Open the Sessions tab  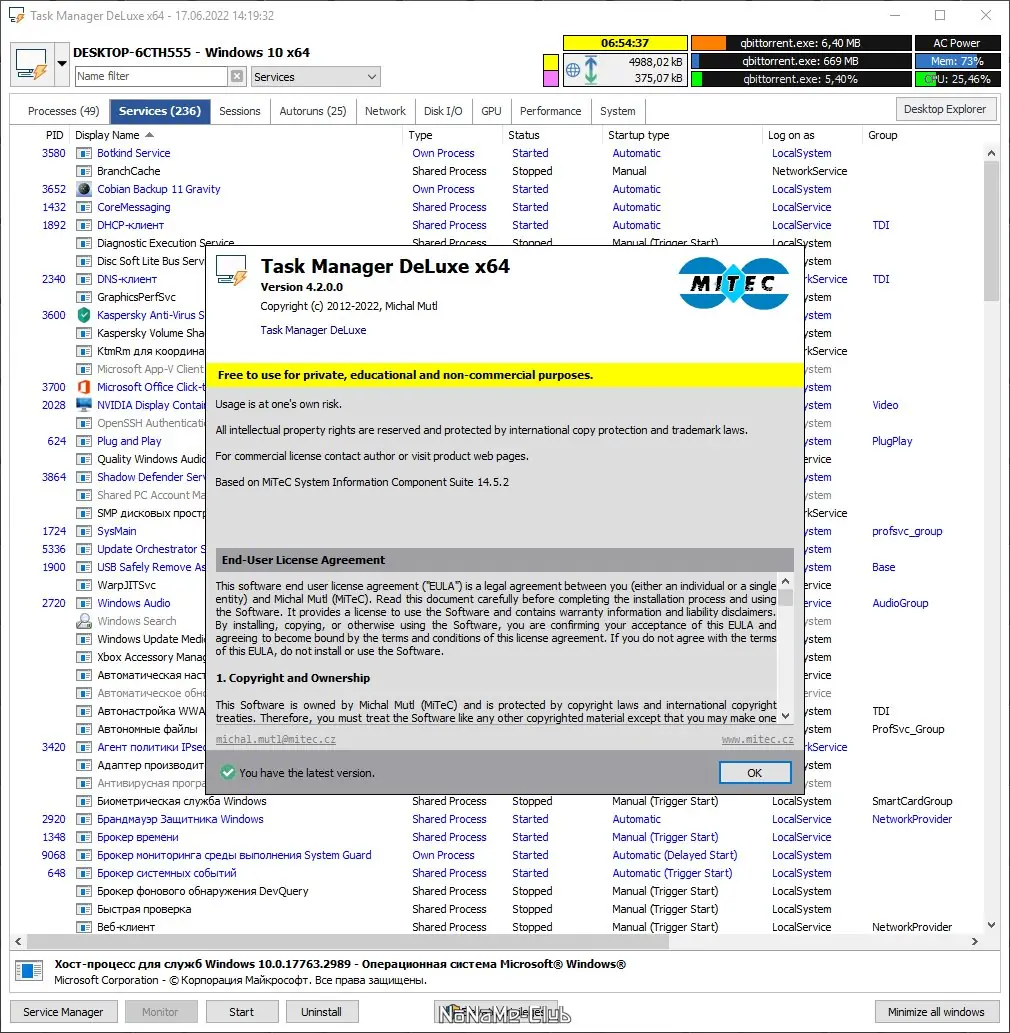pos(239,111)
